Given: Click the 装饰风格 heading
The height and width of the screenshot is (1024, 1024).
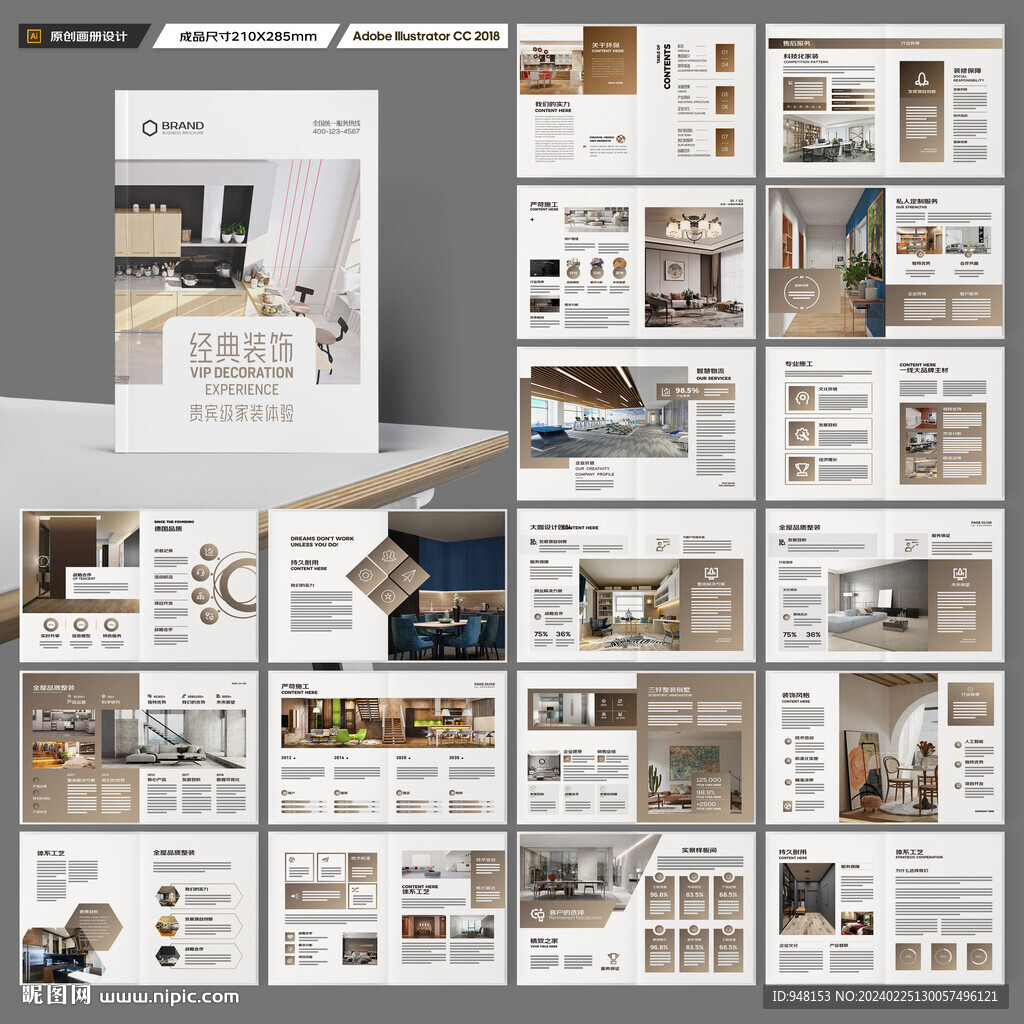Looking at the screenshot, I should coord(795,696).
